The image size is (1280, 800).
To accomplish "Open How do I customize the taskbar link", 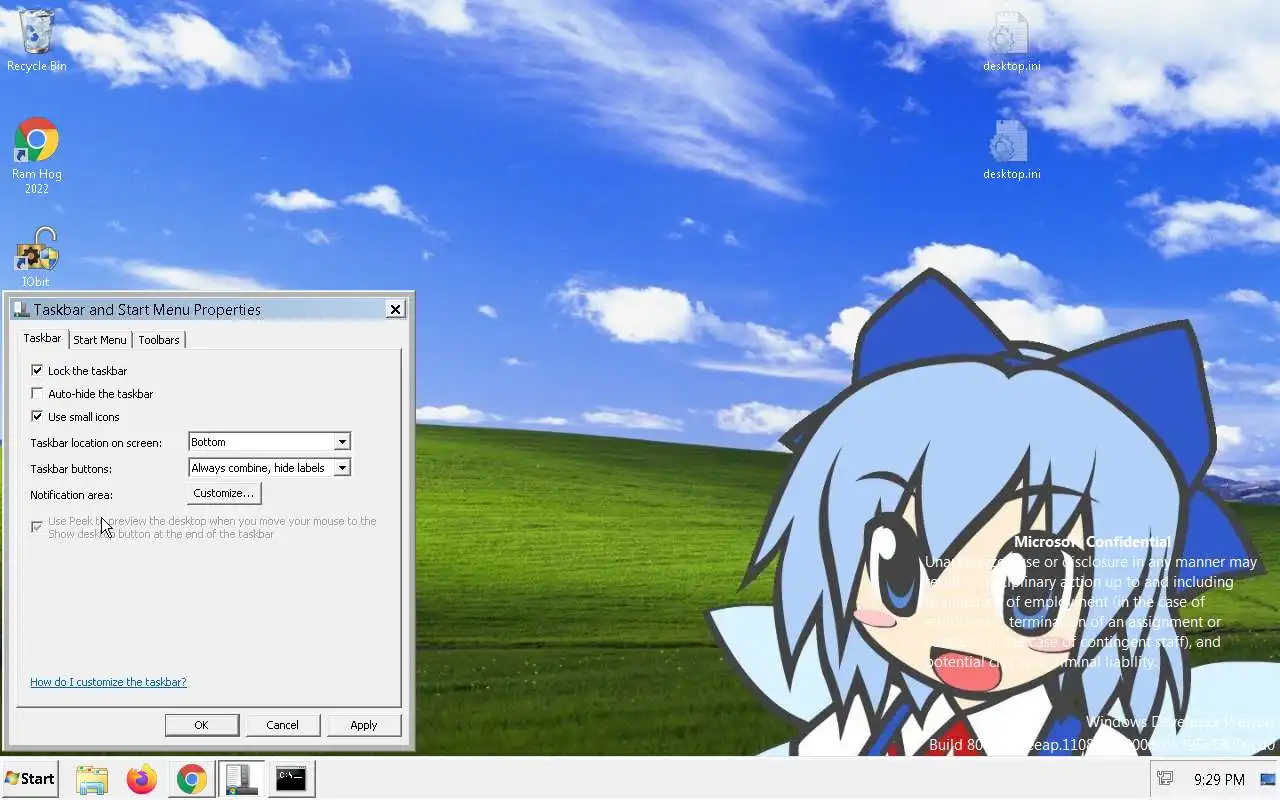I will [x=108, y=682].
